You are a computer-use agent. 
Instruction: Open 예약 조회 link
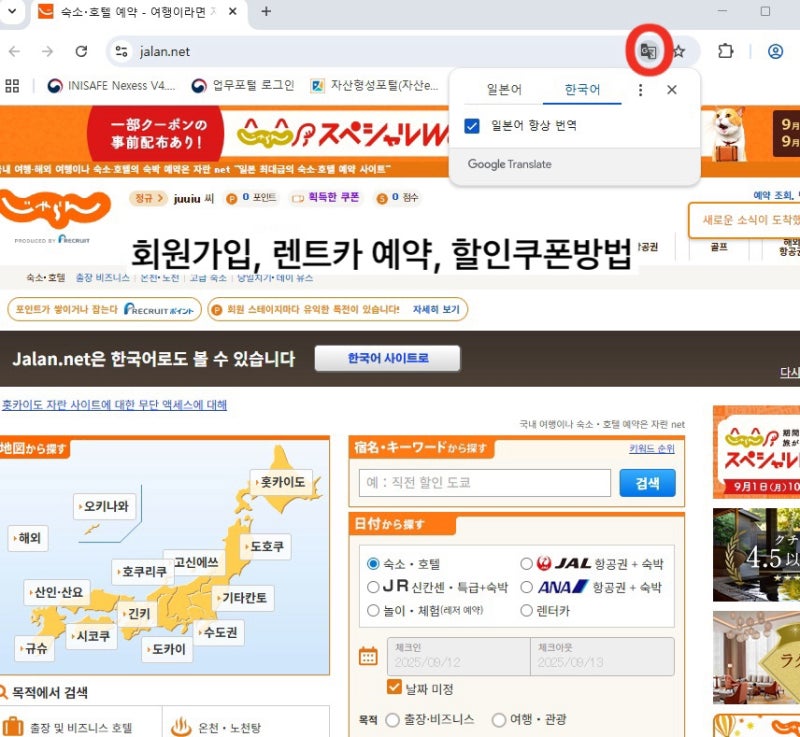click(x=772, y=195)
